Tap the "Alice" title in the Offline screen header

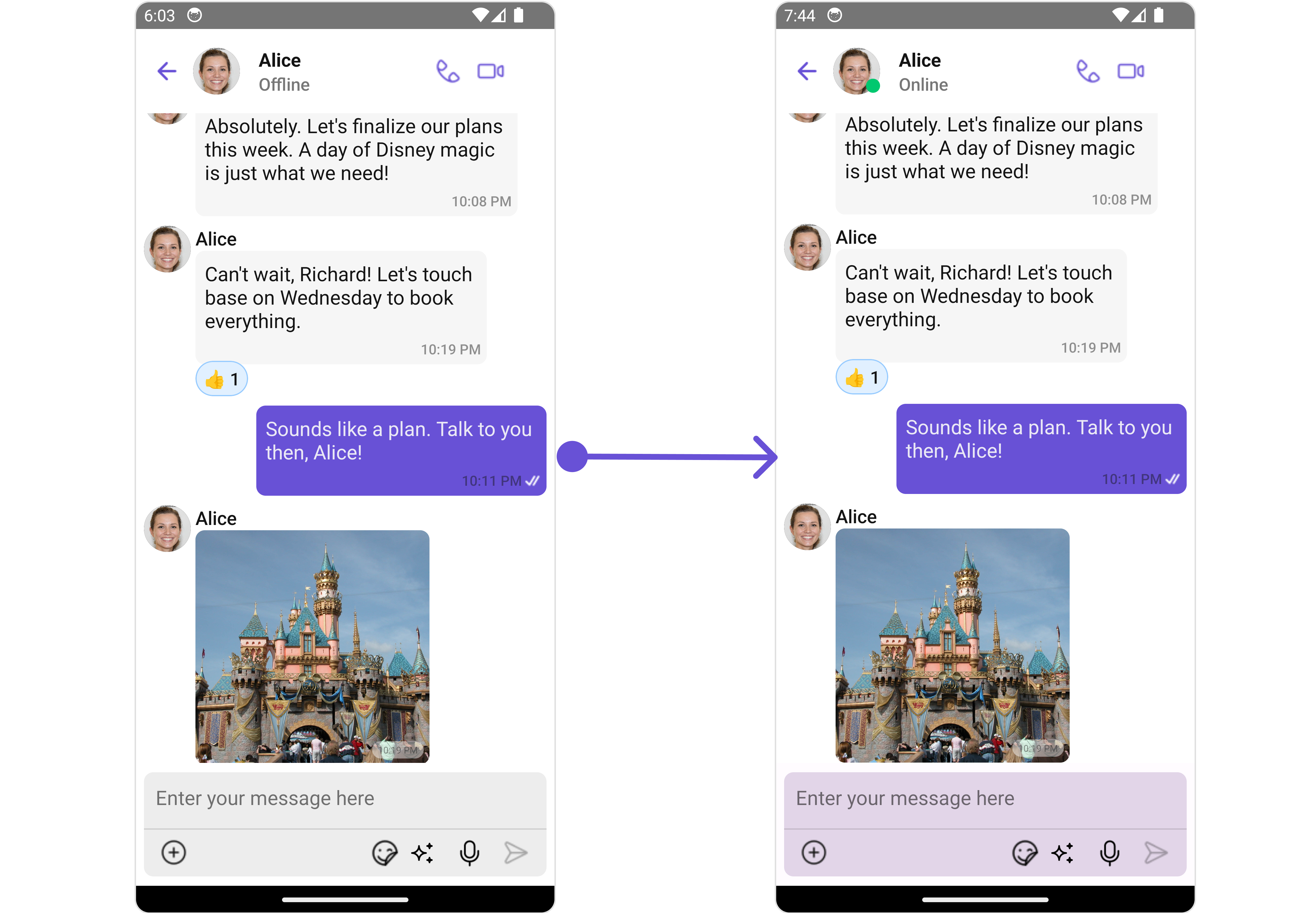pos(280,60)
